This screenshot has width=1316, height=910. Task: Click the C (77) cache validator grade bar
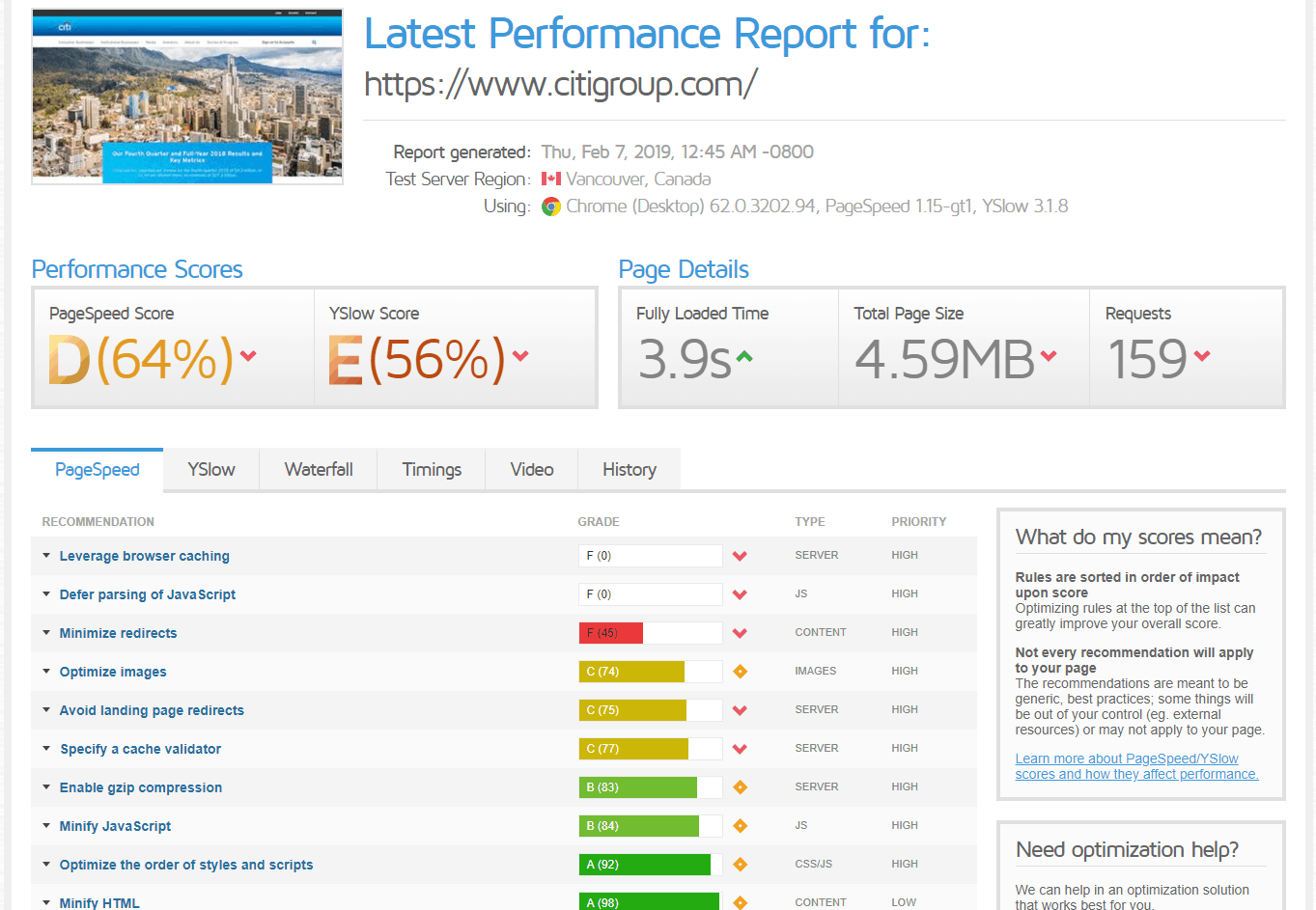point(651,749)
